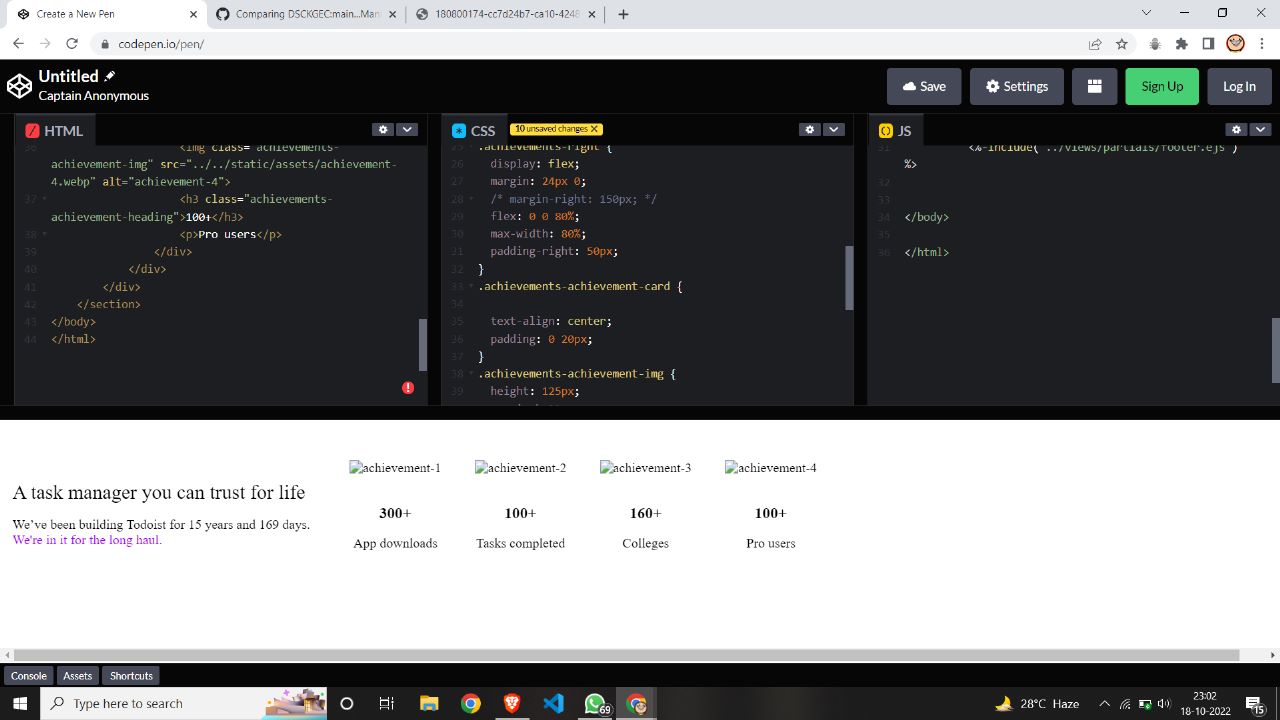Open JS editor settings gear
The image size is (1280, 720).
pos(1237,130)
